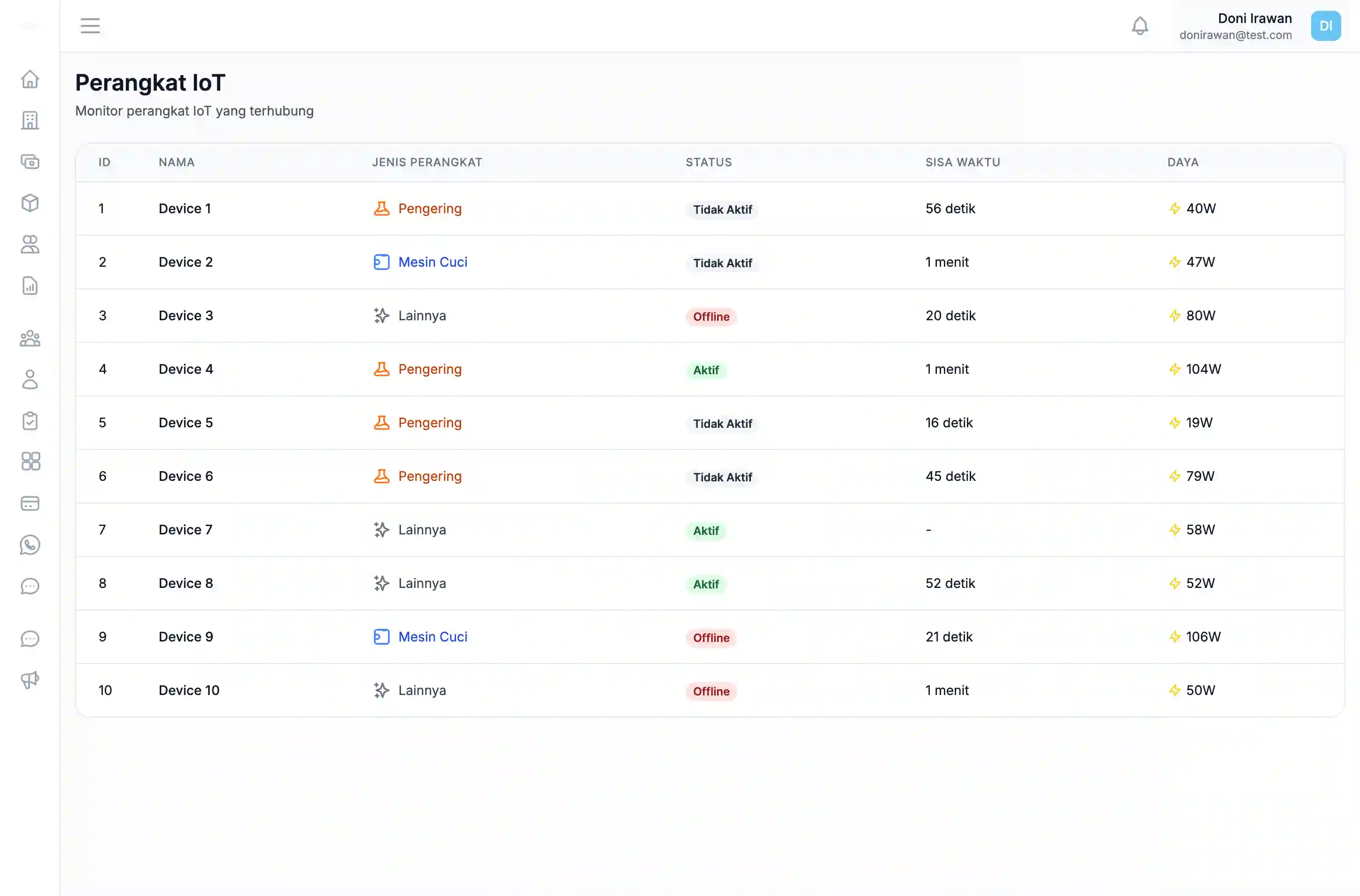The width and height of the screenshot is (1360, 896).
Task: Select the team group icon in sidebar
Action: 30,338
